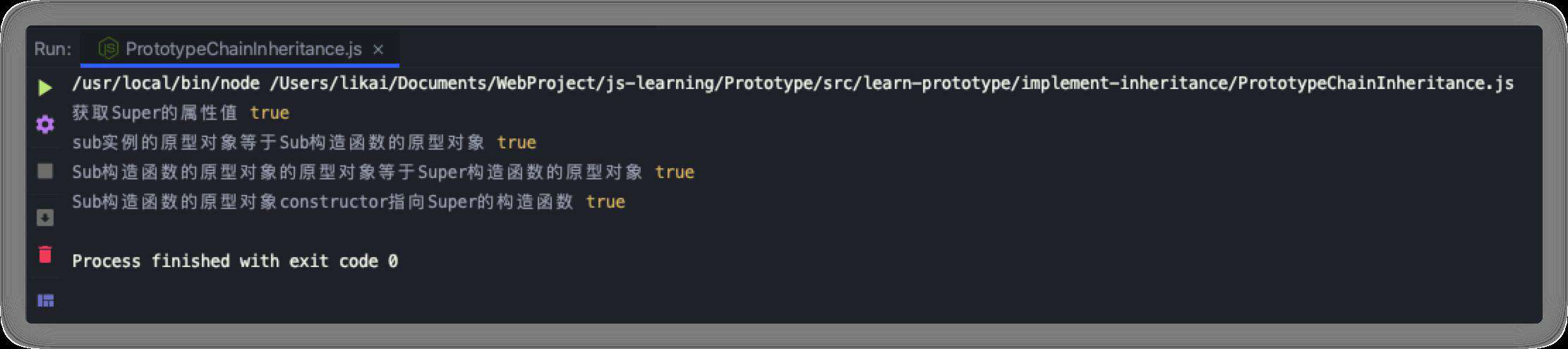1568x349 pixels.
Task: Open the PrototypeChainInheritance.js file path link
Action: coord(891,83)
